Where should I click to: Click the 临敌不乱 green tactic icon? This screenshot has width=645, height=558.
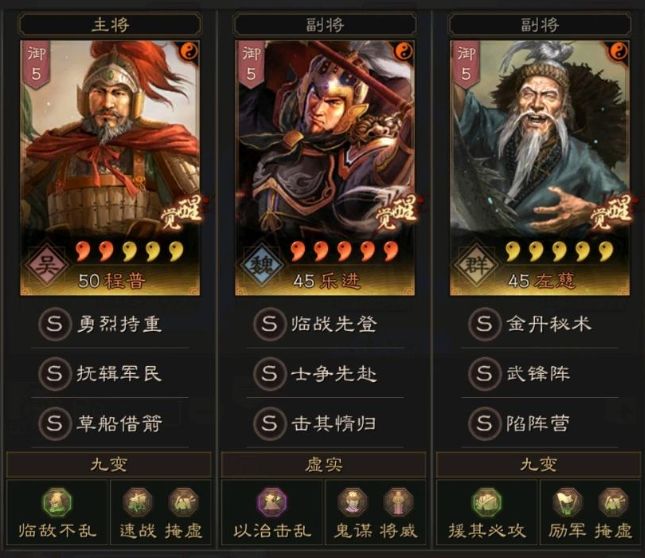coord(57,502)
